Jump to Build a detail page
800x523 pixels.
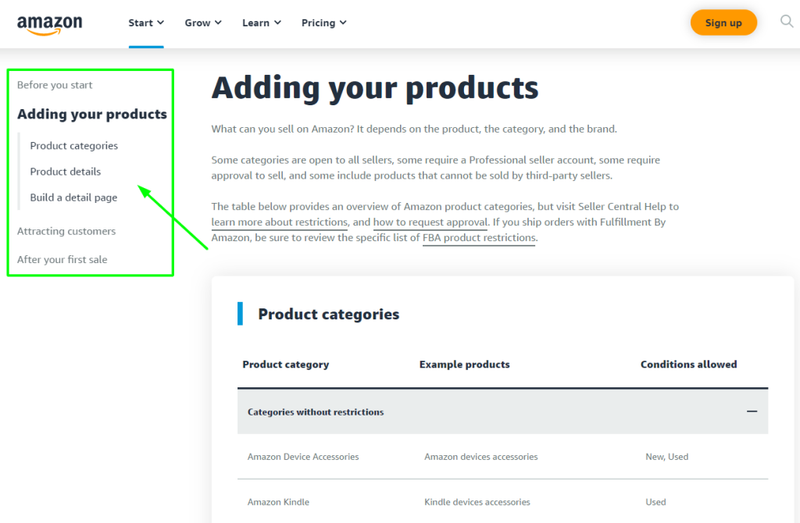(x=73, y=197)
